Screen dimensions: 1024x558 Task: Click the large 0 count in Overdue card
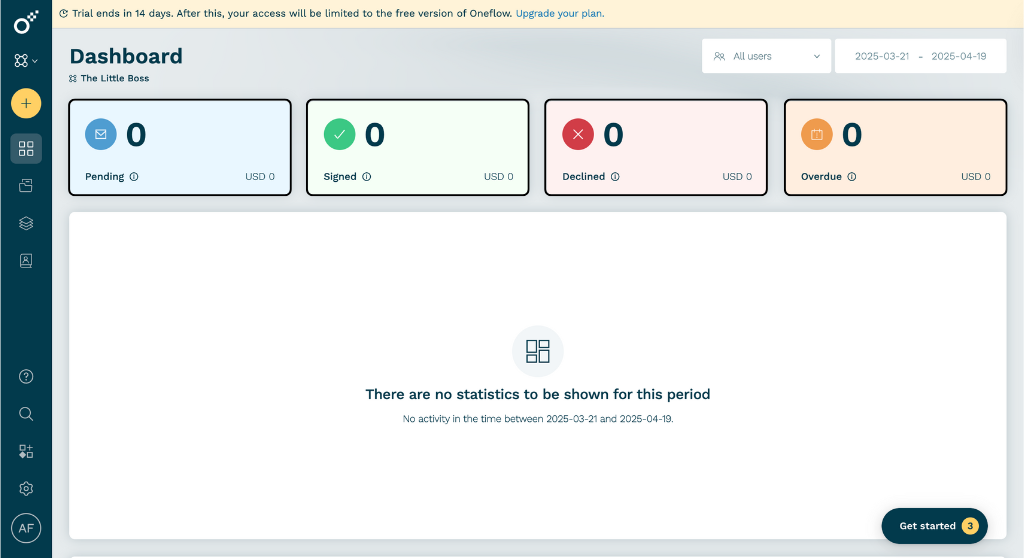click(x=852, y=135)
